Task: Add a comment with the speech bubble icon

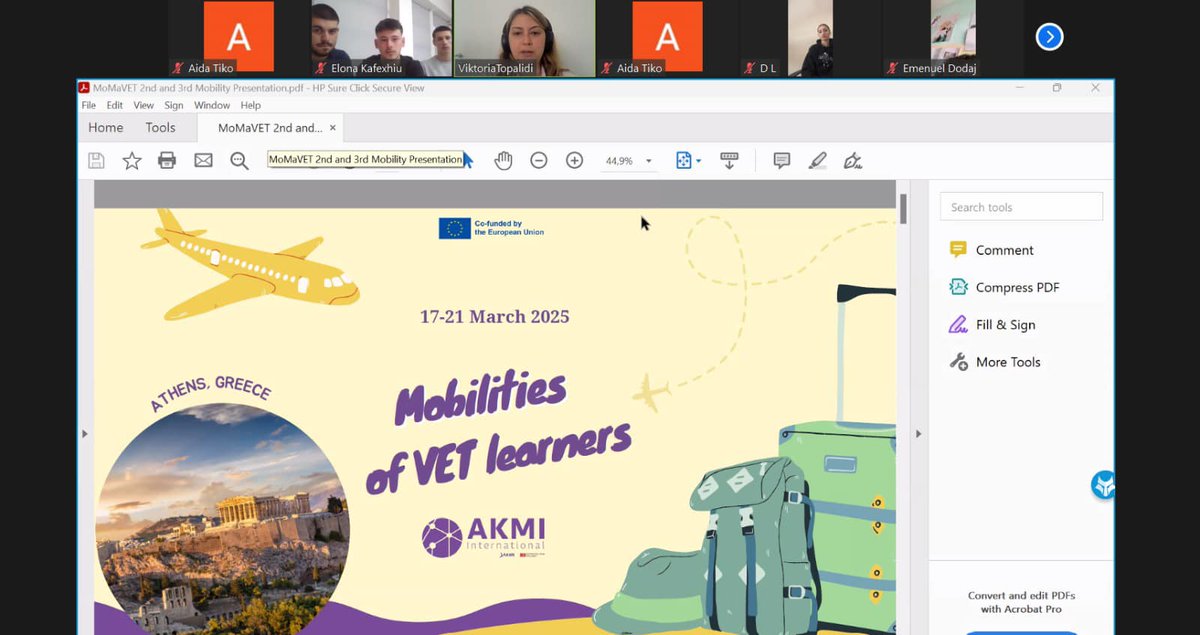Action: (782, 160)
